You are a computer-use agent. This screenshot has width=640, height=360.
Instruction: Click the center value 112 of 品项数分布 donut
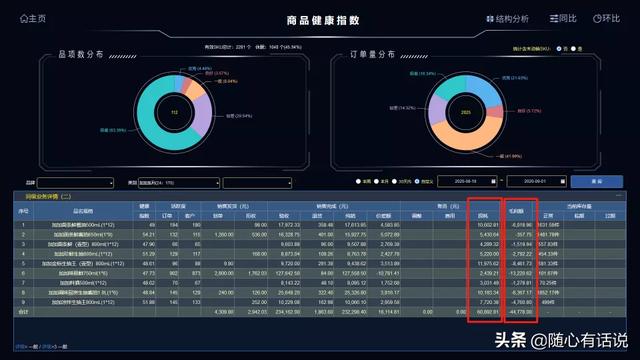point(174,112)
